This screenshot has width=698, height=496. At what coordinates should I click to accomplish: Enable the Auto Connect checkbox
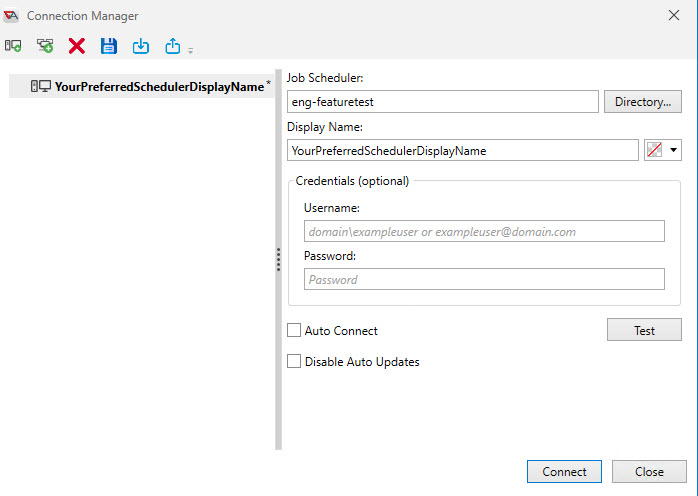pyautogui.click(x=294, y=331)
